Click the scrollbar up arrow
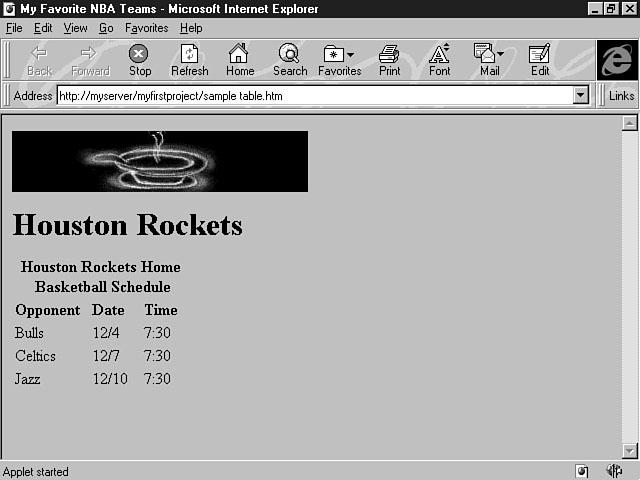Viewport: 640px width, 480px height. 629,124
